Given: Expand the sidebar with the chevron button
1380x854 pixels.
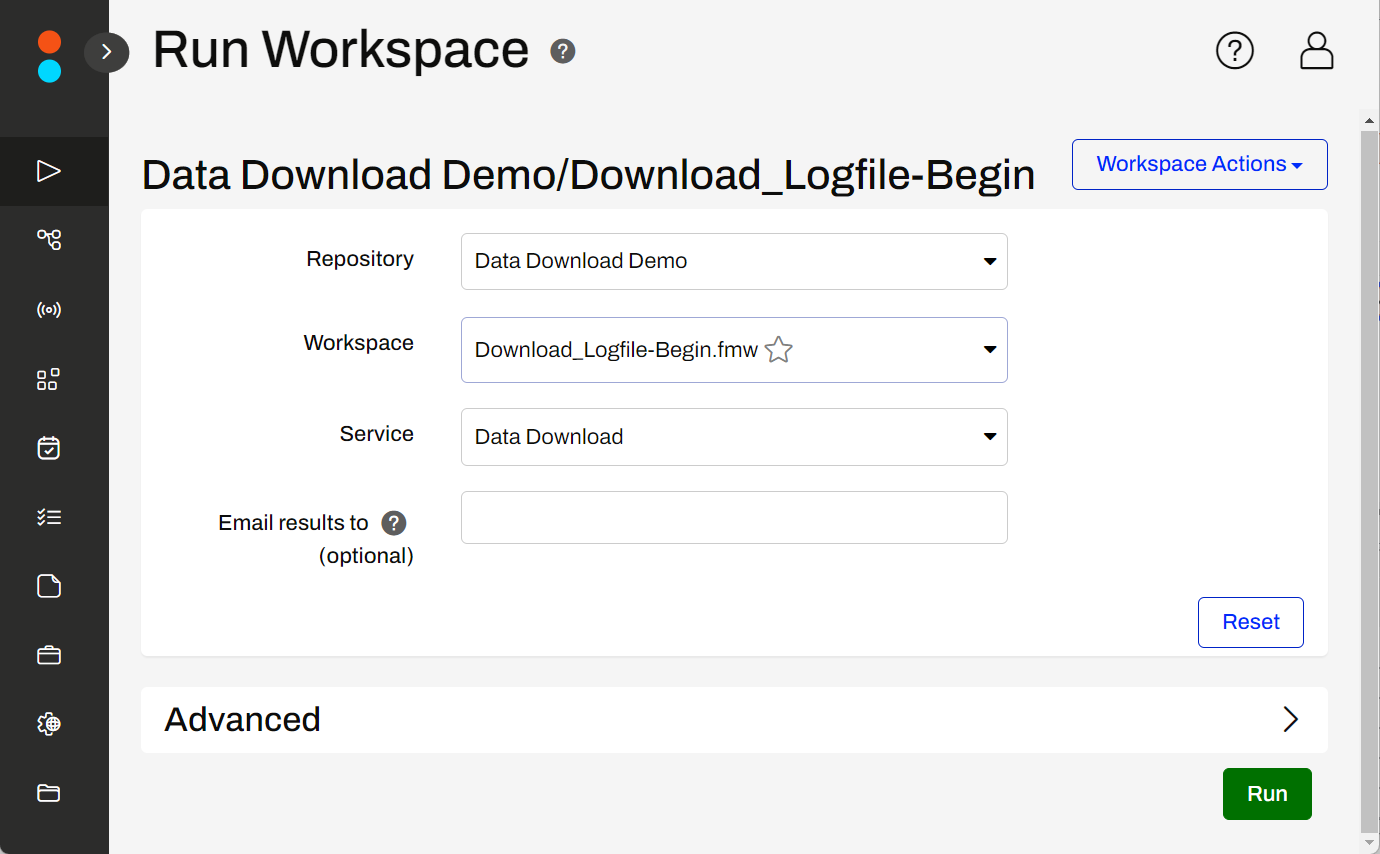Looking at the screenshot, I should click(x=106, y=52).
